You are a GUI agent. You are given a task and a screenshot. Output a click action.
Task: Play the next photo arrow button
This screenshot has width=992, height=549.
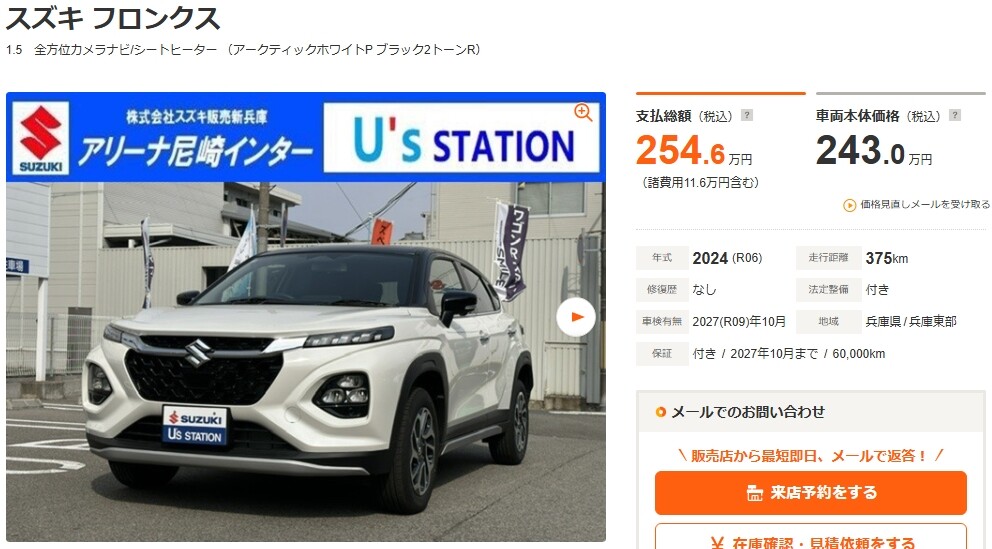pyautogui.click(x=576, y=317)
